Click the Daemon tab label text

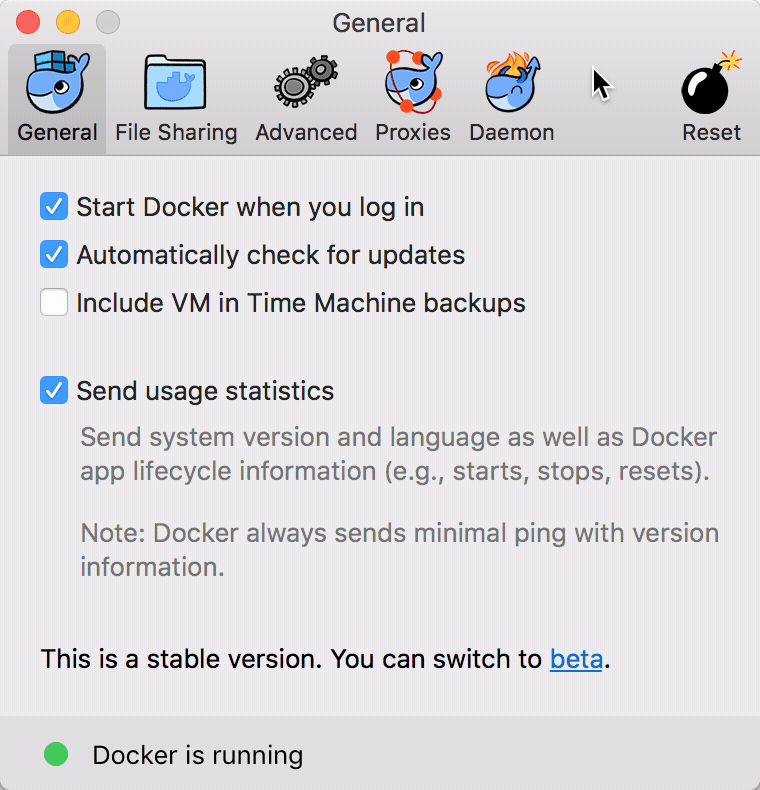tap(512, 133)
